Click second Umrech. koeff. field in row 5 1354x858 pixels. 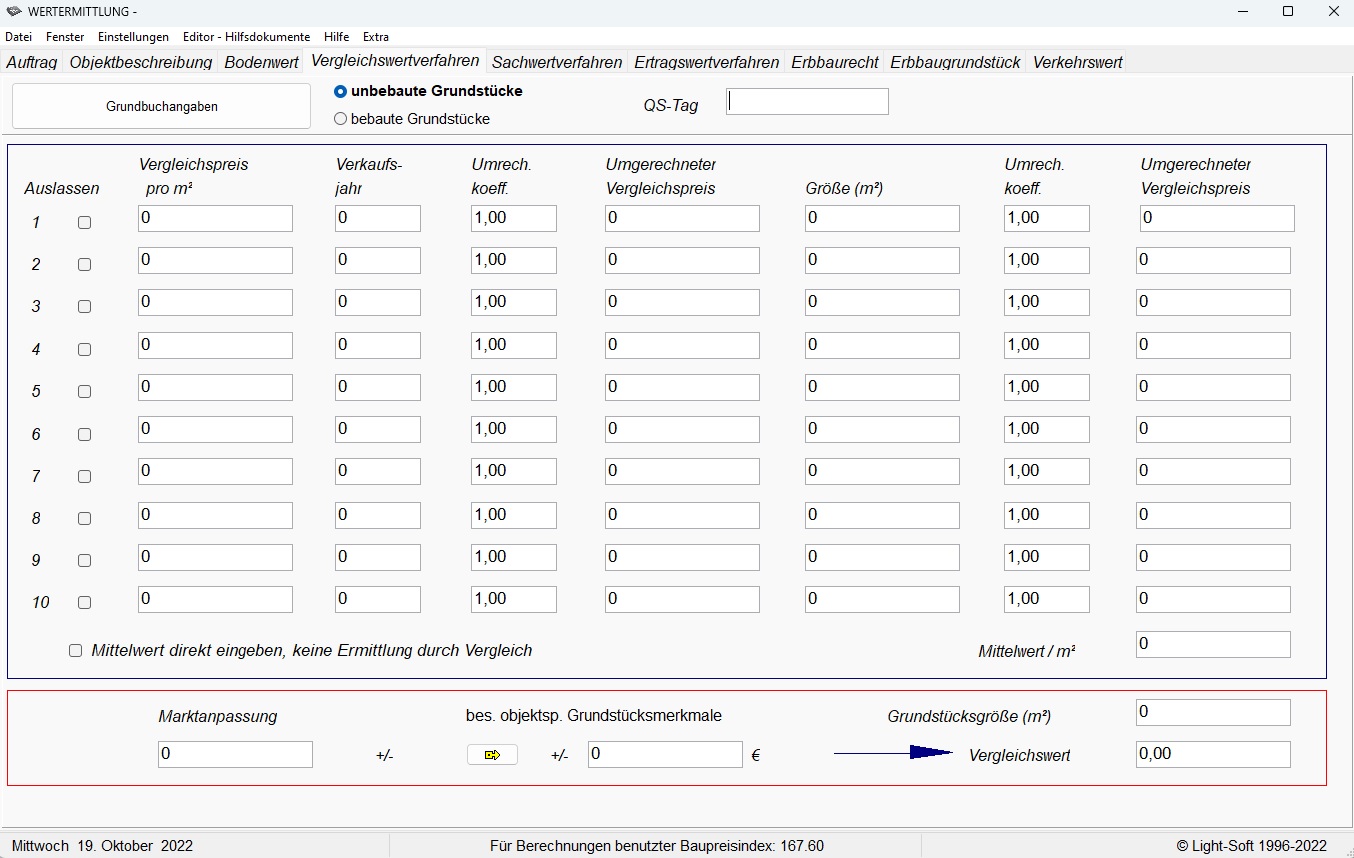tap(1047, 387)
